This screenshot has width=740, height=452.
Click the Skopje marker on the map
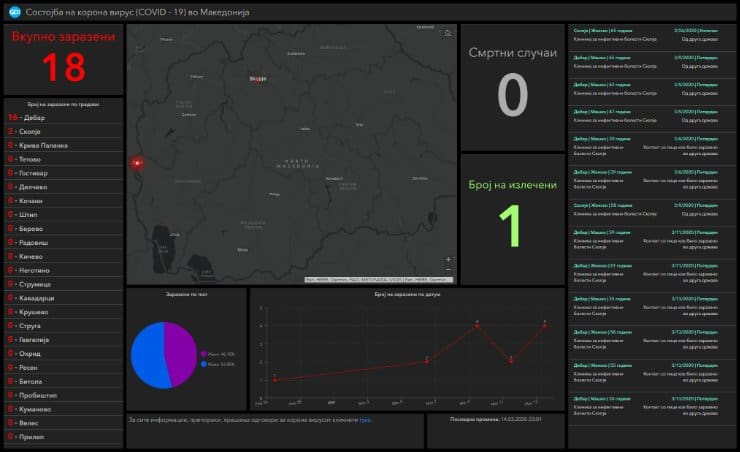pos(258,78)
